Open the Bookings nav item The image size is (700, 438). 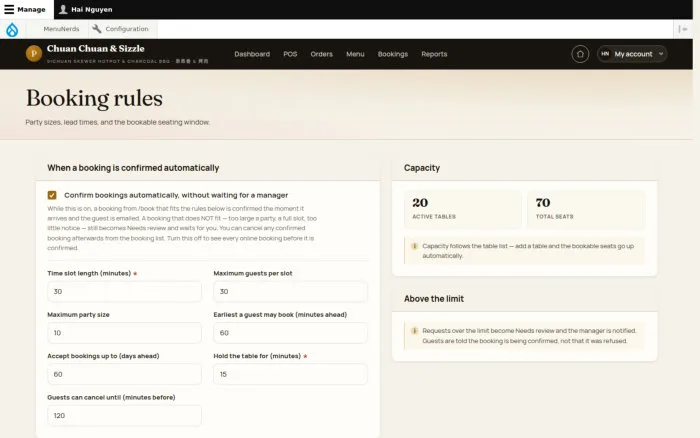[393, 54]
